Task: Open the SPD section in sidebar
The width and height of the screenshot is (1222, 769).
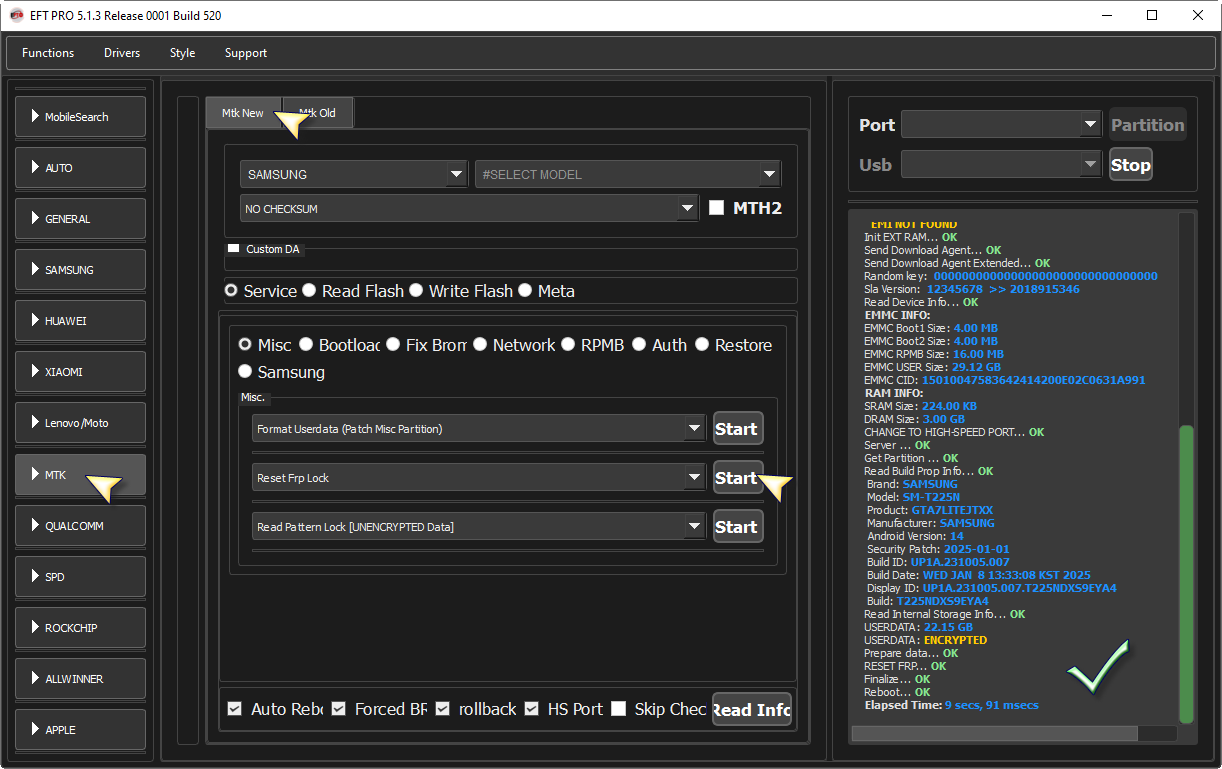Action: tap(81, 577)
